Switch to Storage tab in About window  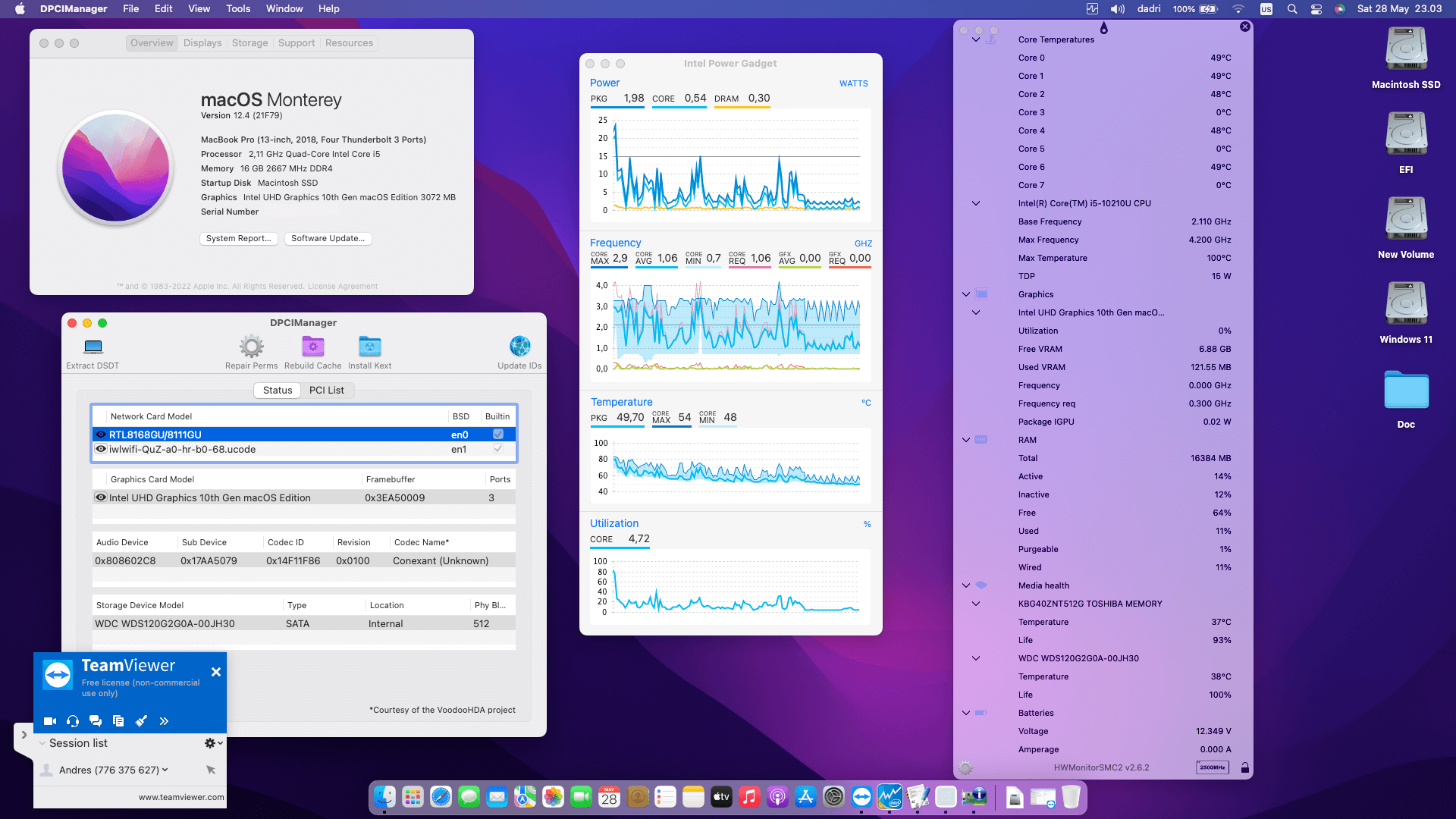pyautogui.click(x=250, y=43)
